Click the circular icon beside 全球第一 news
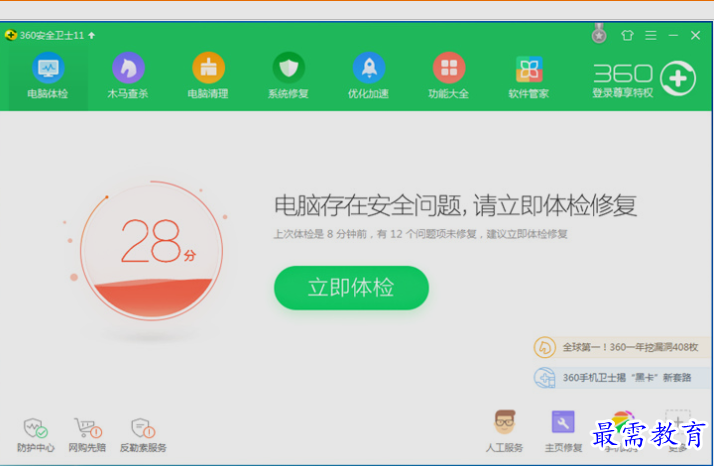The width and height of the screenshot is (714, 466). (545, 347)
